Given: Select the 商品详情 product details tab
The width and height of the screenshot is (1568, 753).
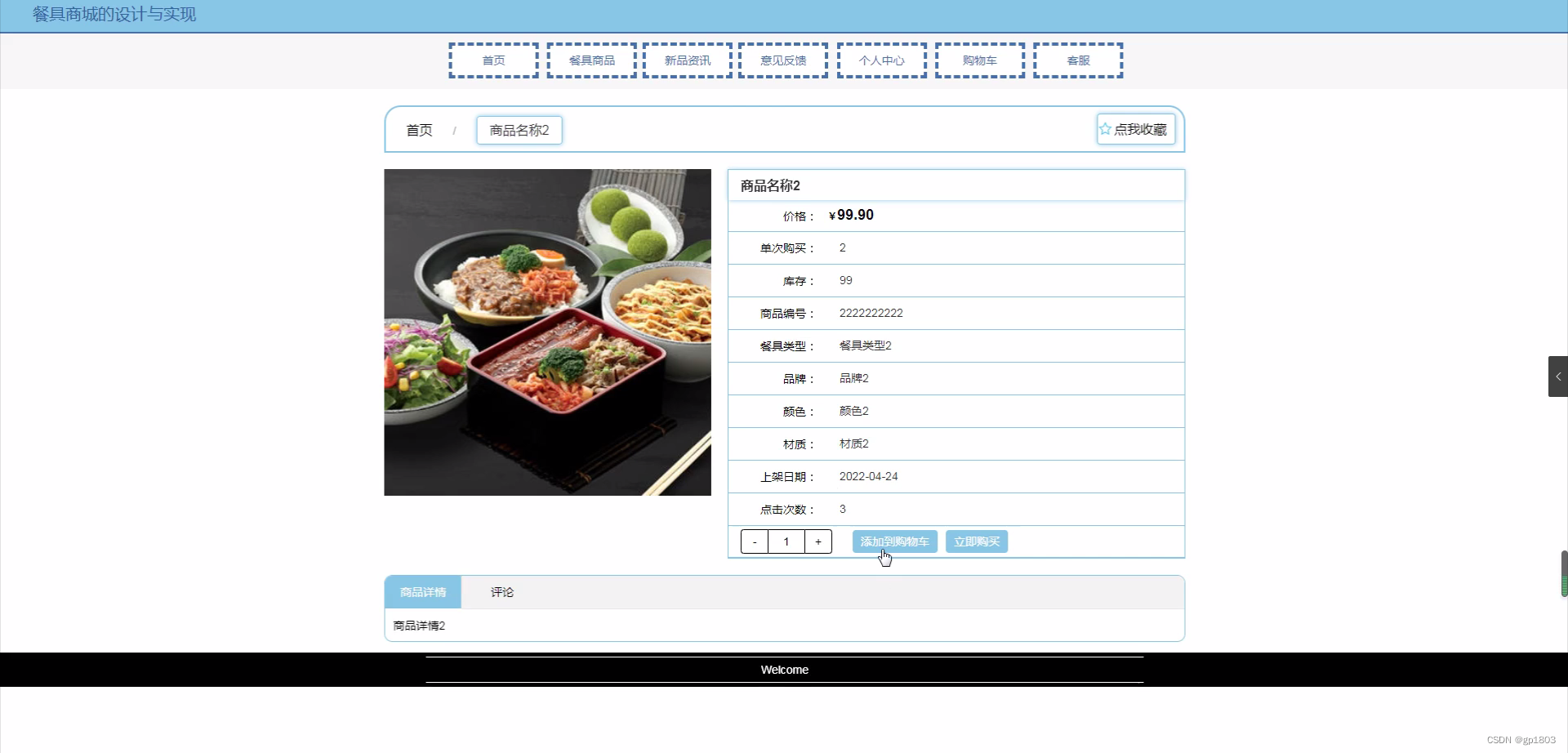Looking at the screenshot, I should [x=423, y=591].
